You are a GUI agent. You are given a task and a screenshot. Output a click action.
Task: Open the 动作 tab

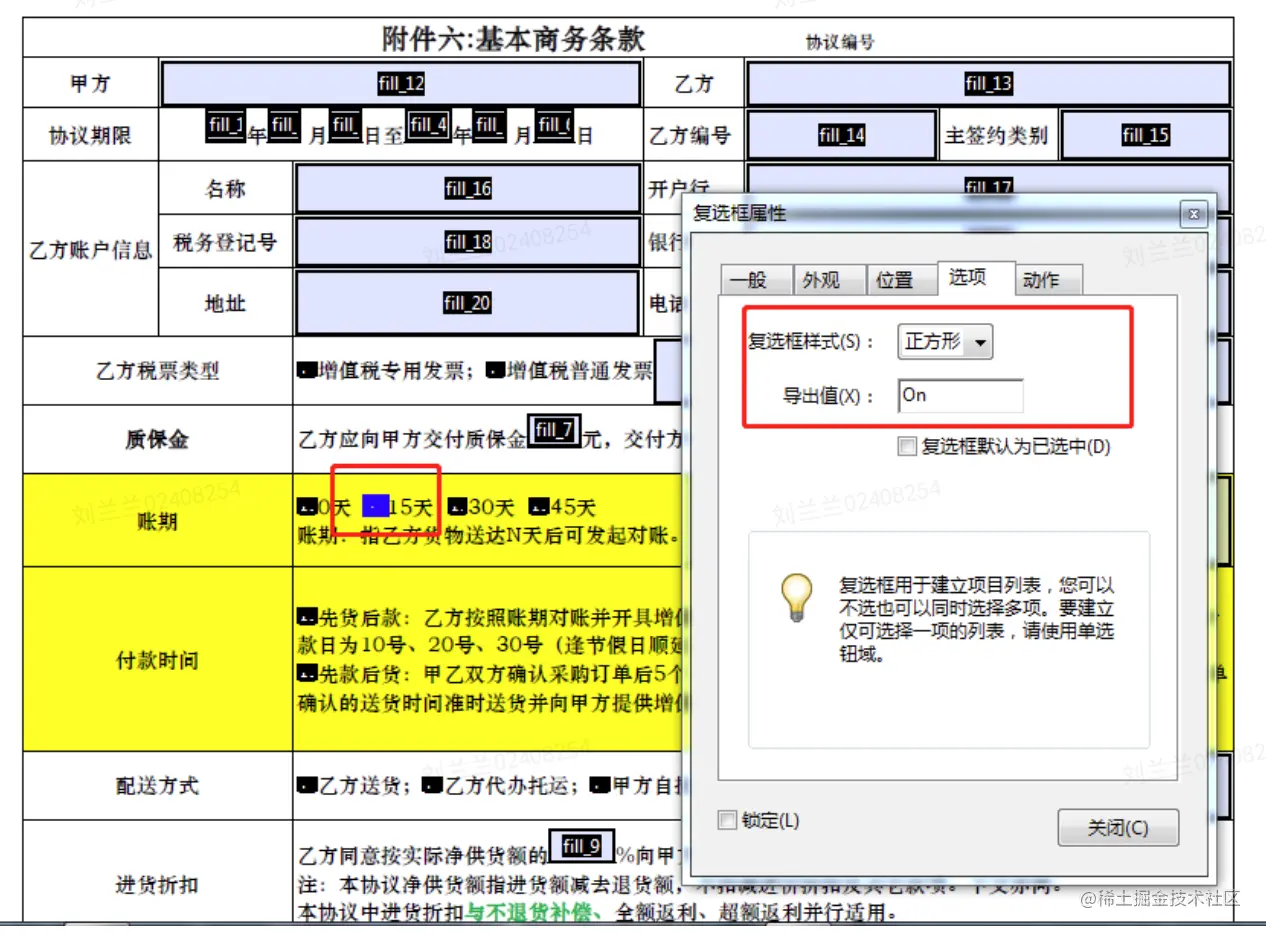pos(1047,280)
